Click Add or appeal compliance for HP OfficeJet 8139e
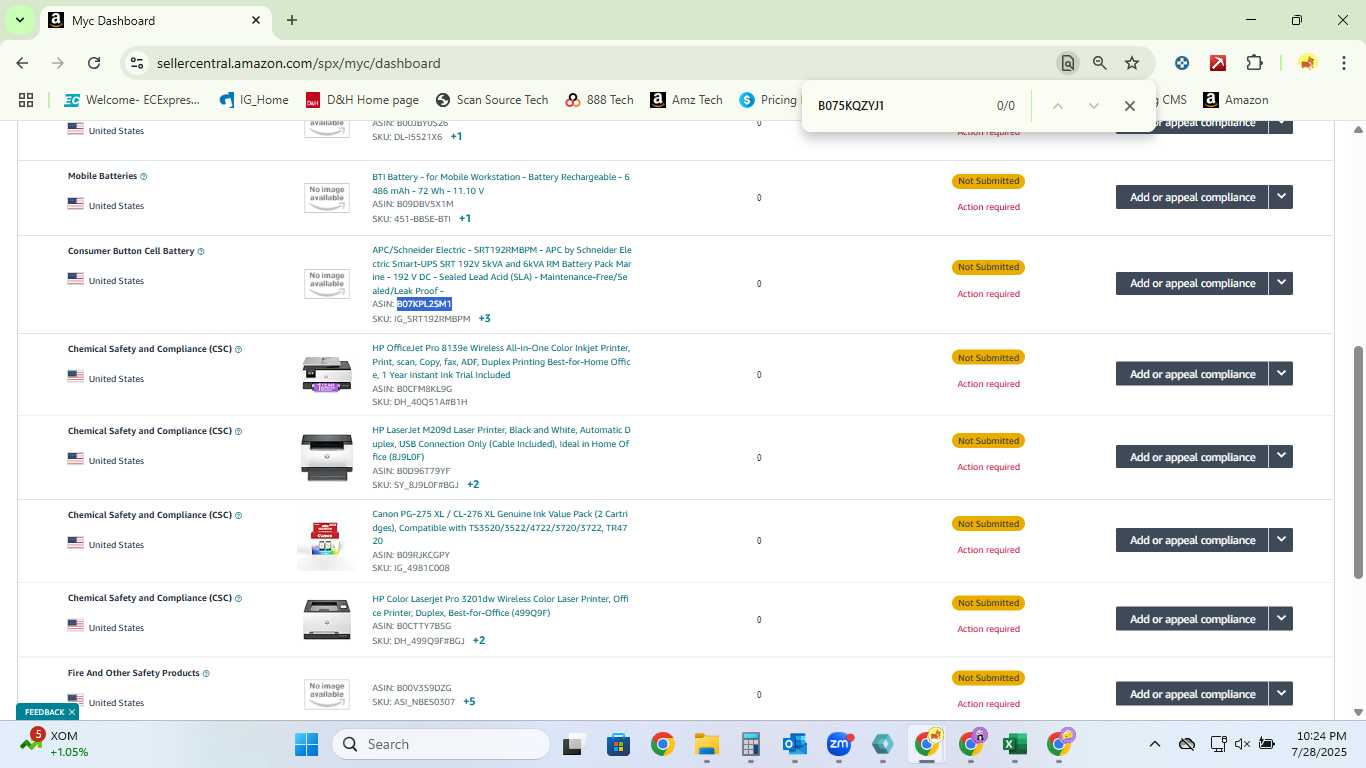Screen dimensions: 1366x768 tap(1192, 374)
